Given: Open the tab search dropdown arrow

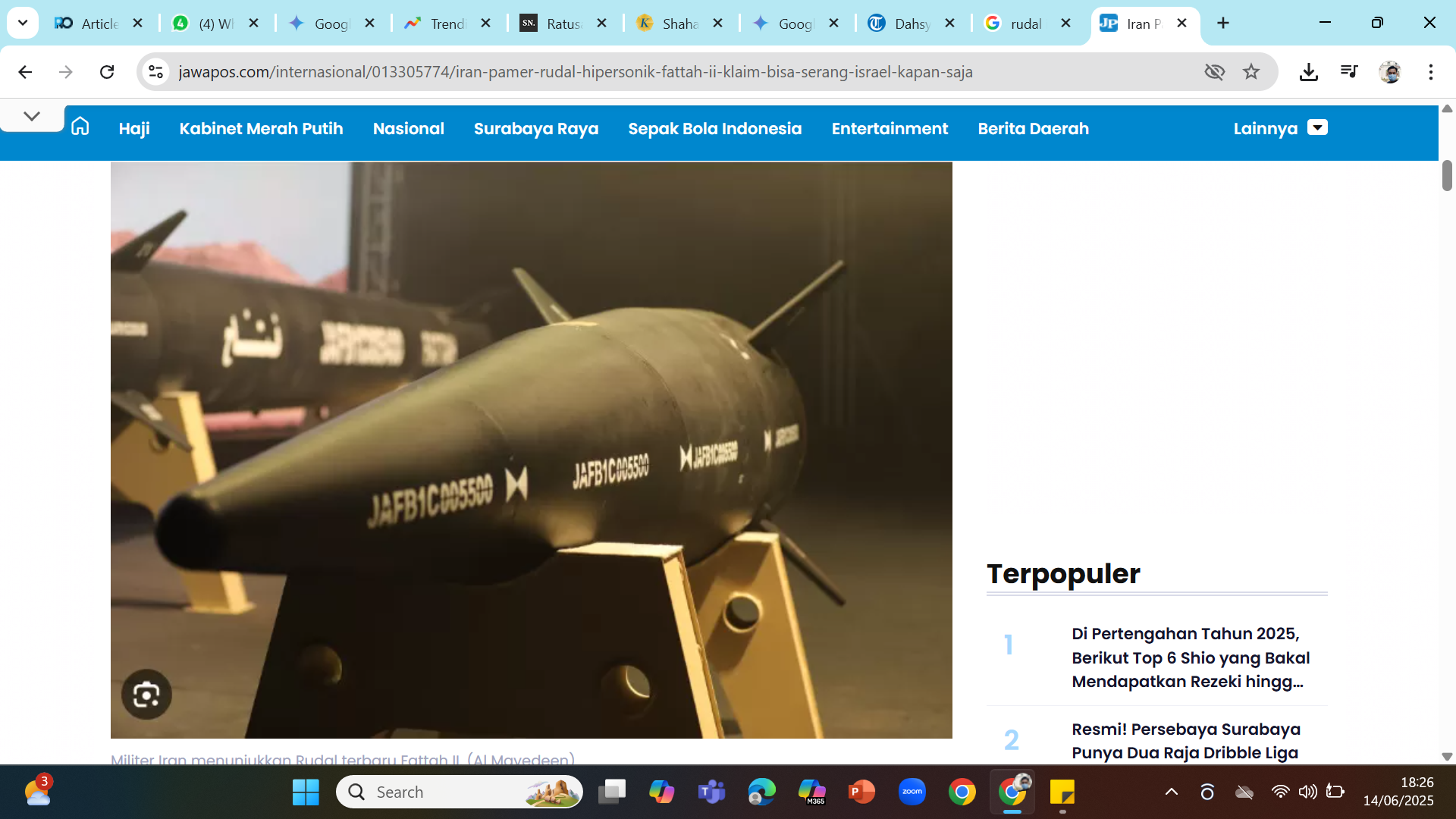Looking at the screenshot, I should (x=23, y=23).
